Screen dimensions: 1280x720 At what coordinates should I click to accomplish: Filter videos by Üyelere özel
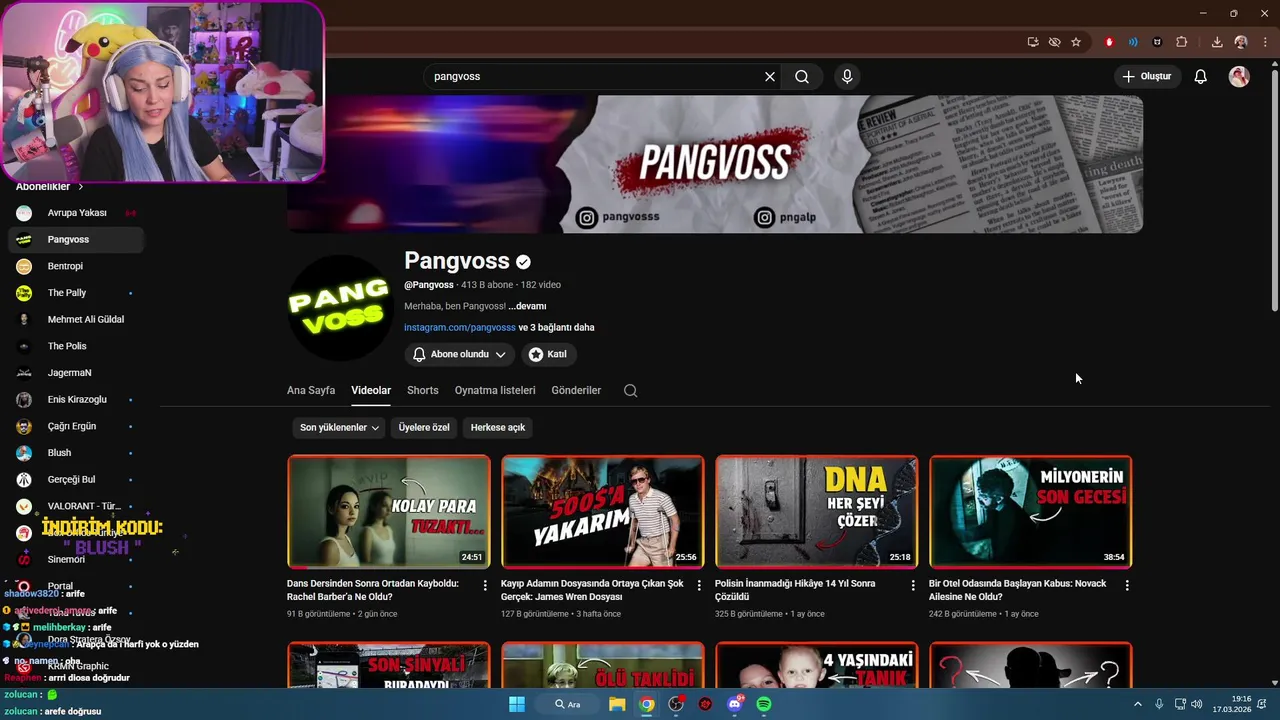click(424, 427)
